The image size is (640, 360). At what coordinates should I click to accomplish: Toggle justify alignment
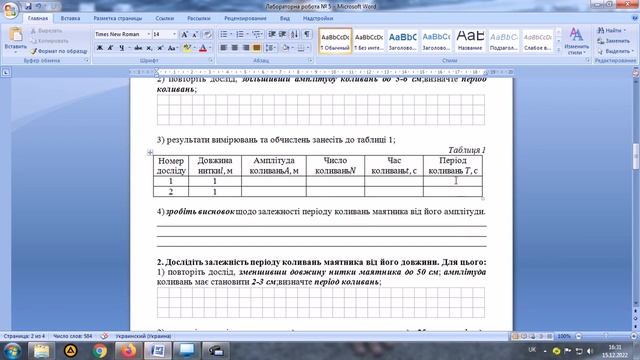click(x=256, y=48)
